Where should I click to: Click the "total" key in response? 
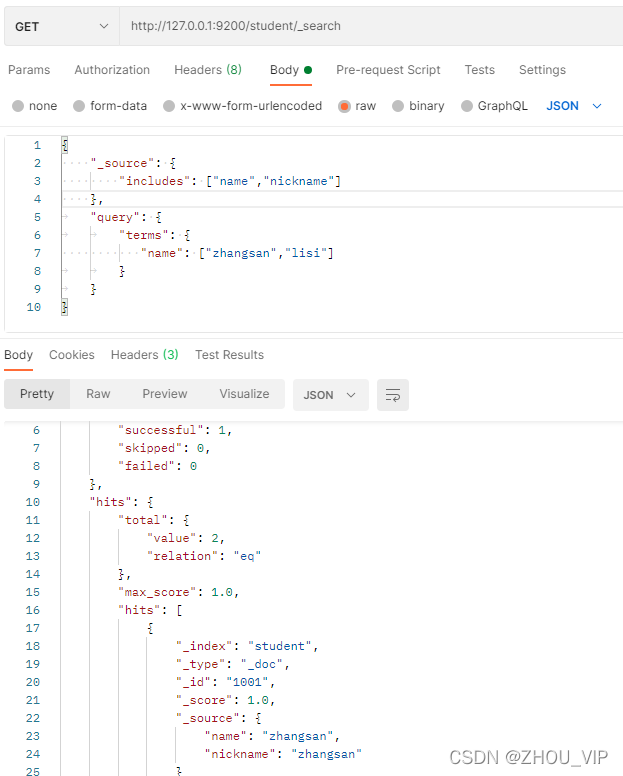(x=143, y=520)
